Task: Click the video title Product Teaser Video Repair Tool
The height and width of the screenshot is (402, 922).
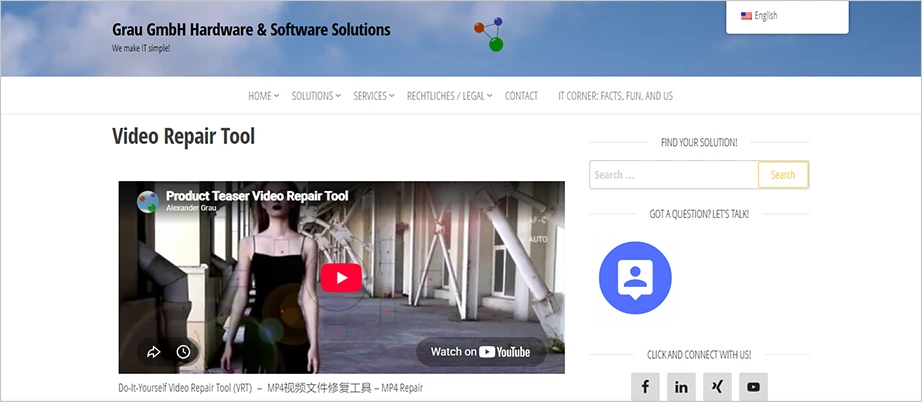Action: coord(257,196)
